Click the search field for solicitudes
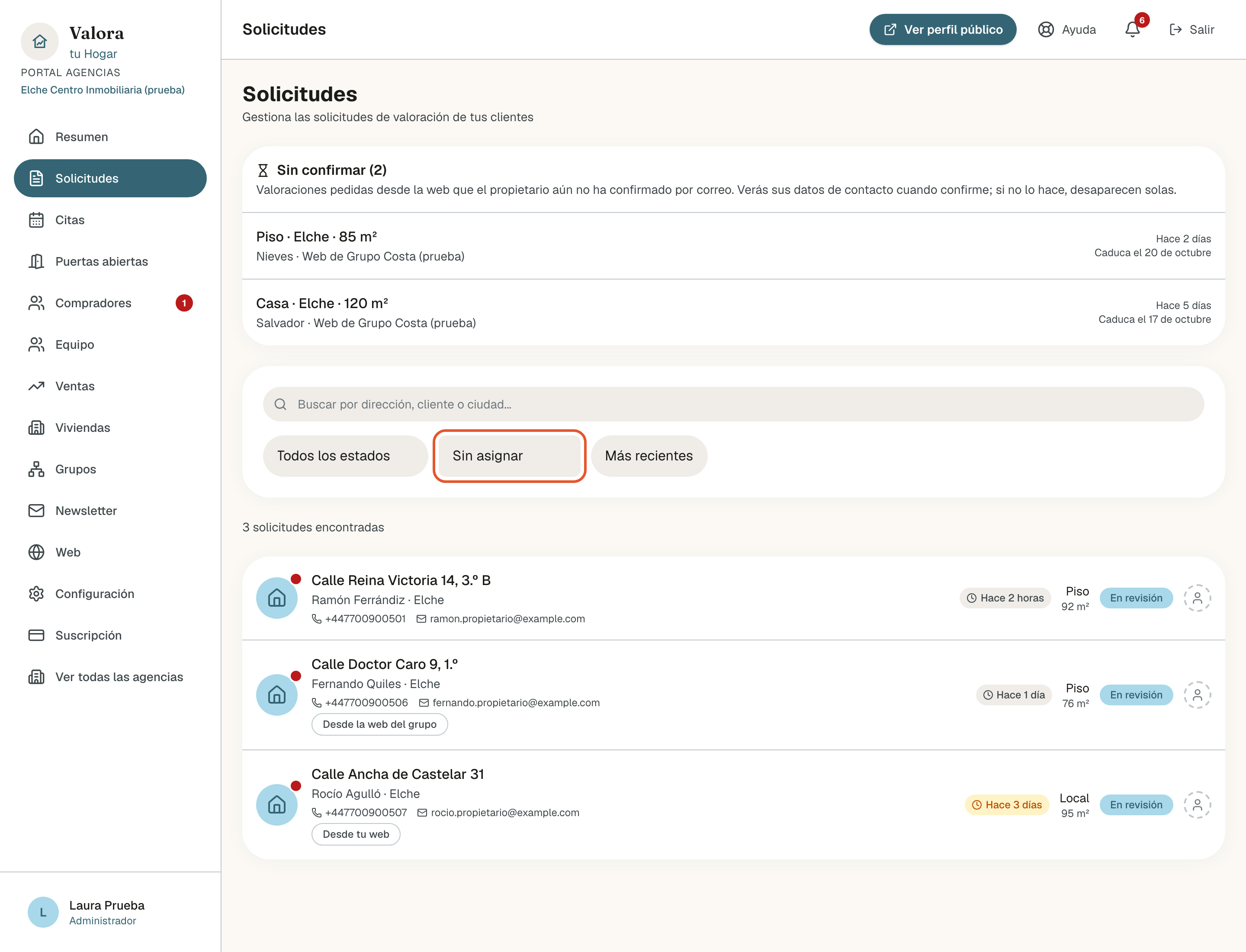The width and height of the screenshot is (1246, 952). click(733, 404)
